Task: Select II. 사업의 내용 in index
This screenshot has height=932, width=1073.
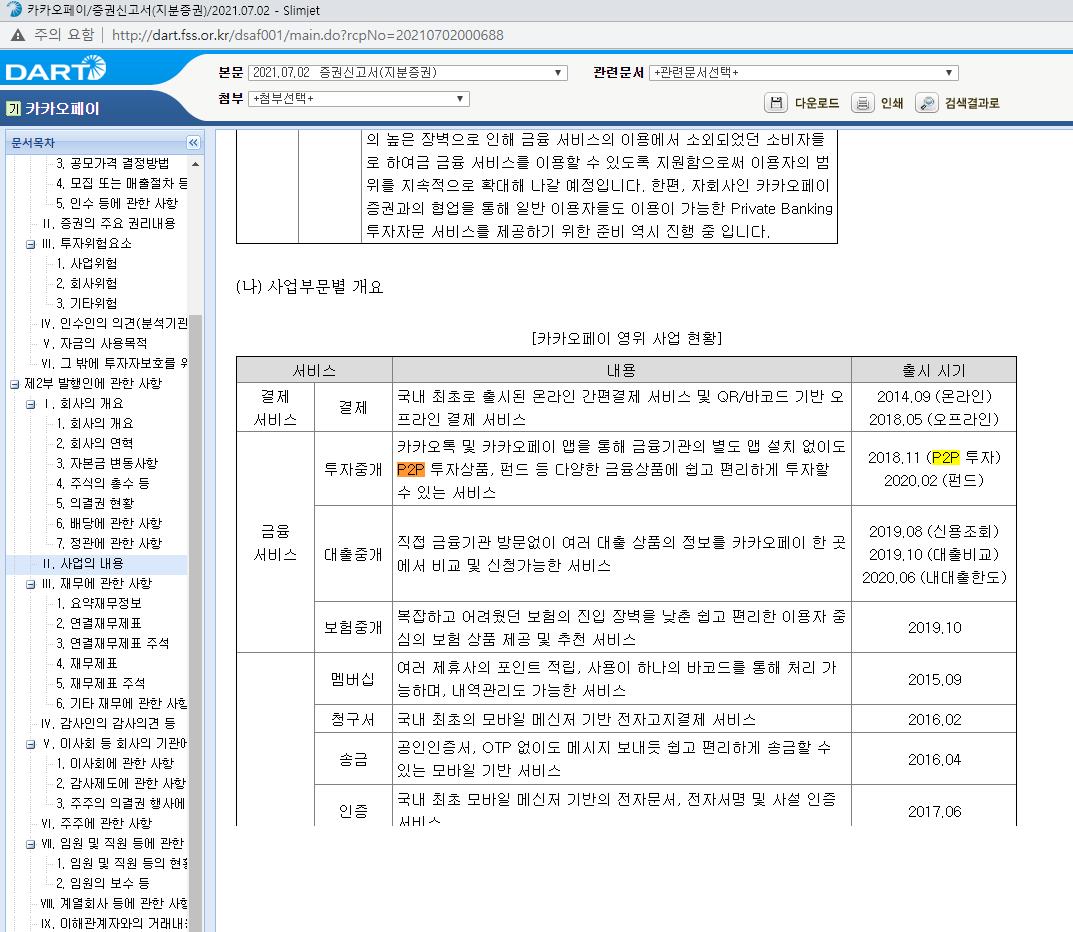Action: tap(83, 563)
